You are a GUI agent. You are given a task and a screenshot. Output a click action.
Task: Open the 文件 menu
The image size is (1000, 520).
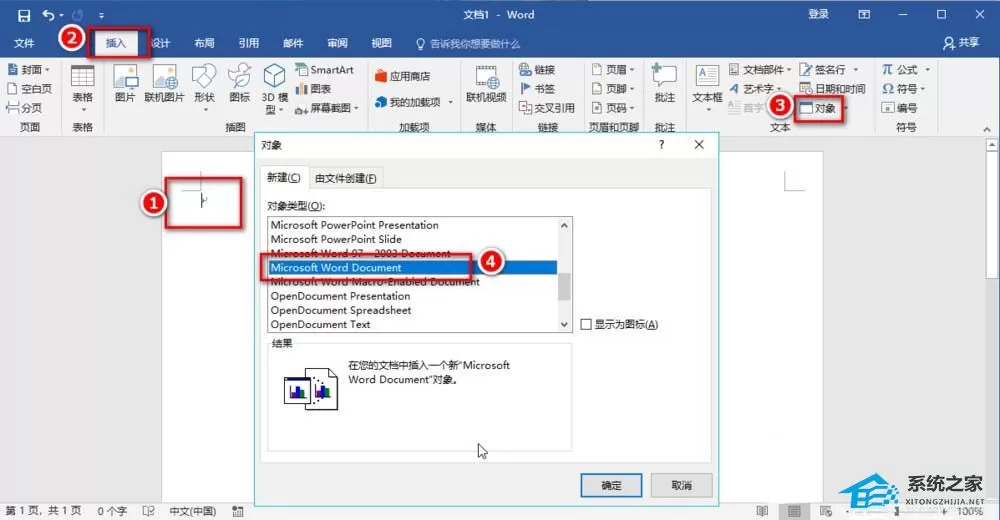(x=24, y=43)
